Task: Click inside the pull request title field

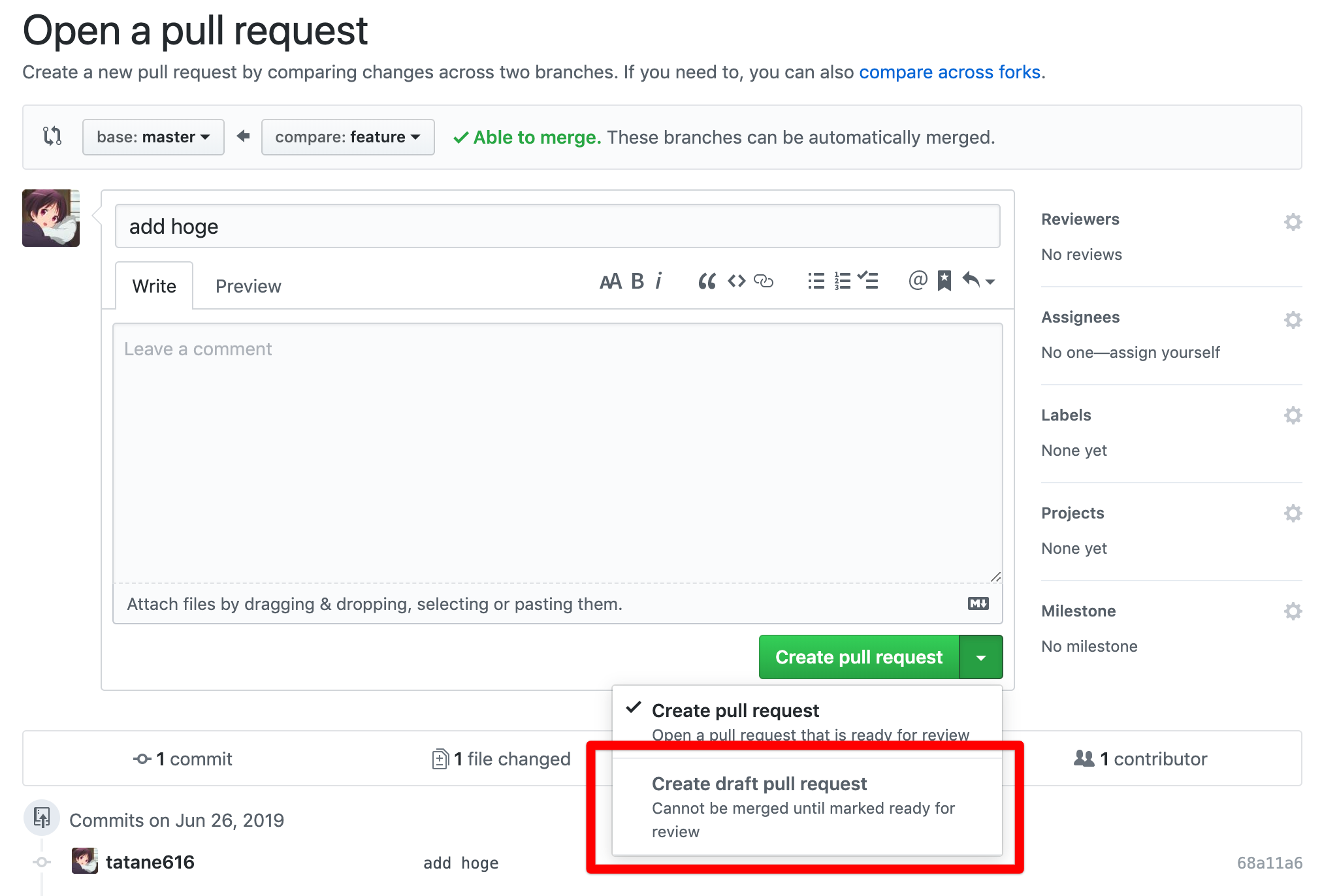Action: [x=557, y=226]
